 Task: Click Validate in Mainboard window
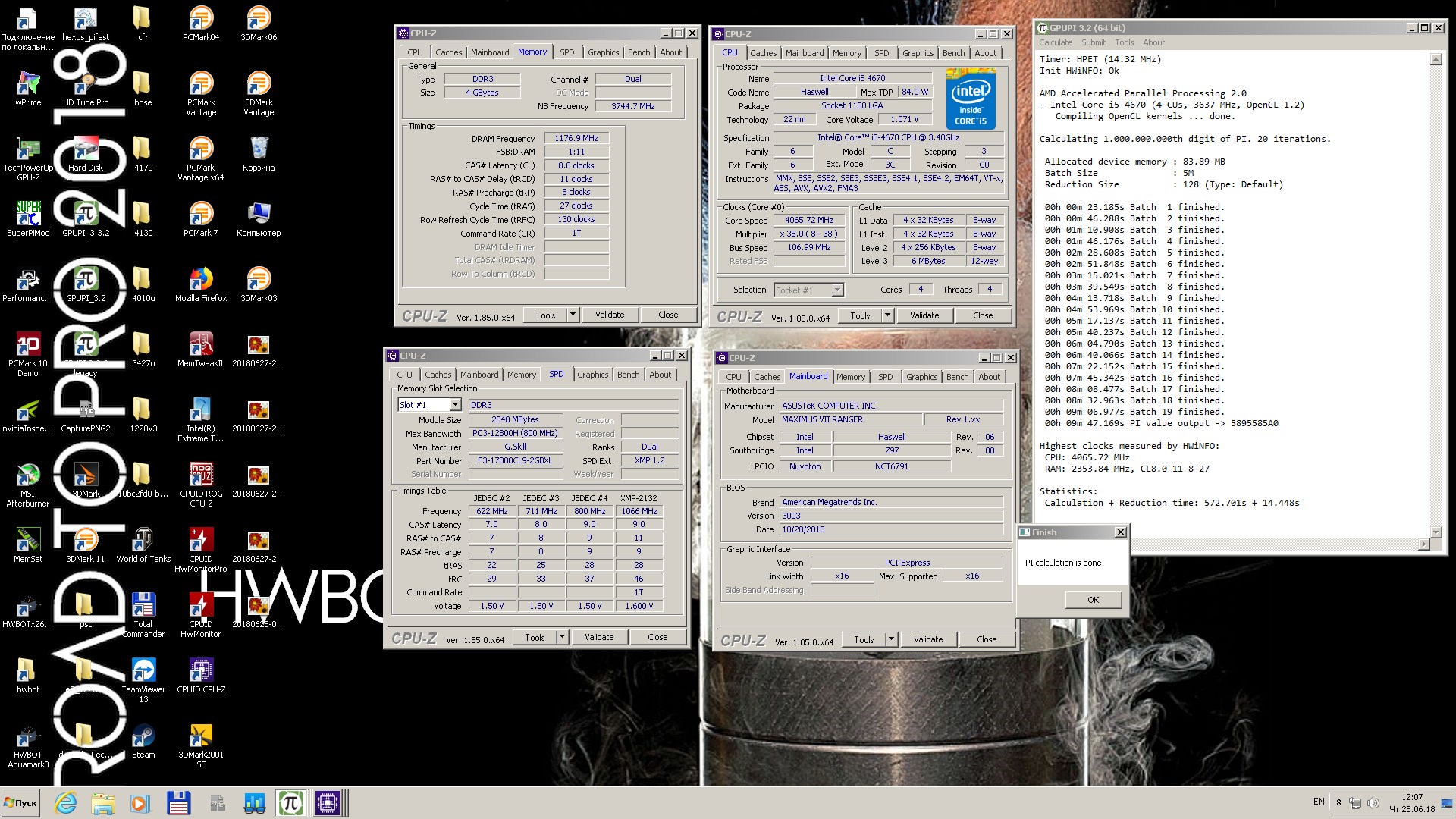coord(928,639)
